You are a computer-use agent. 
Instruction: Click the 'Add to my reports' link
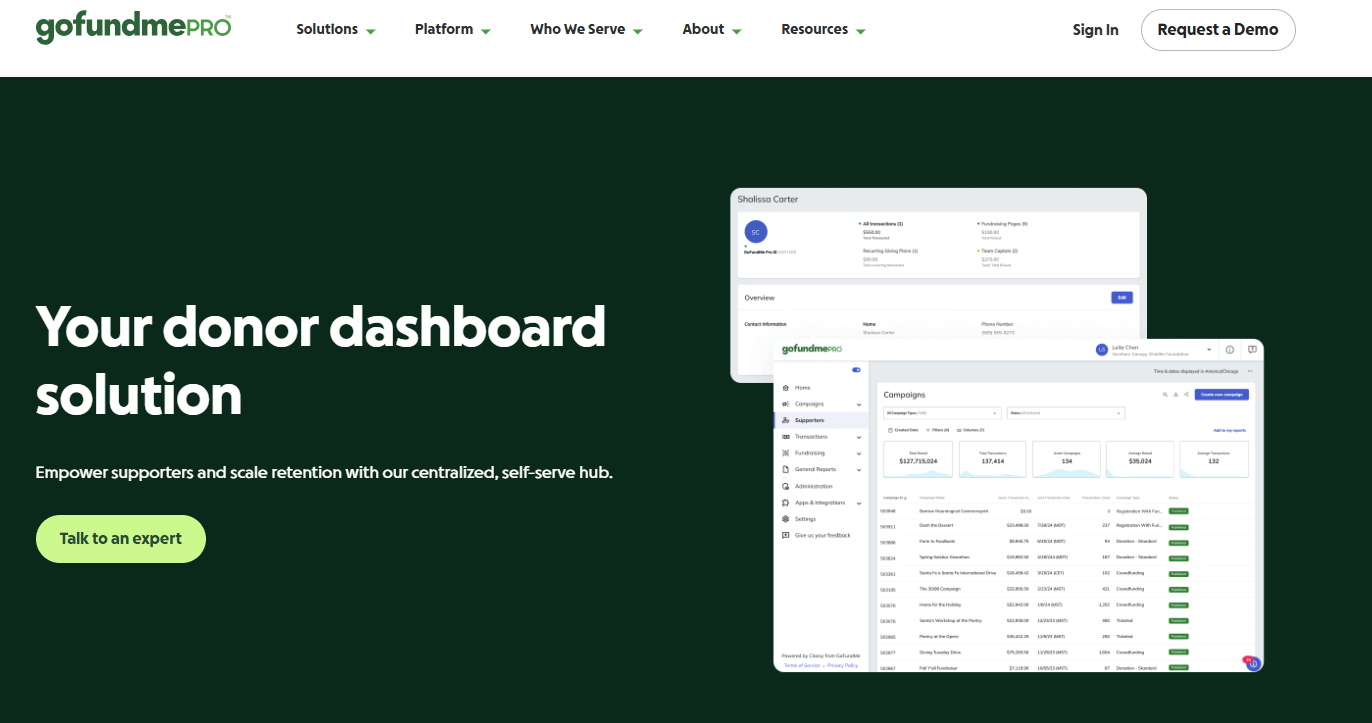point(1230,430)
